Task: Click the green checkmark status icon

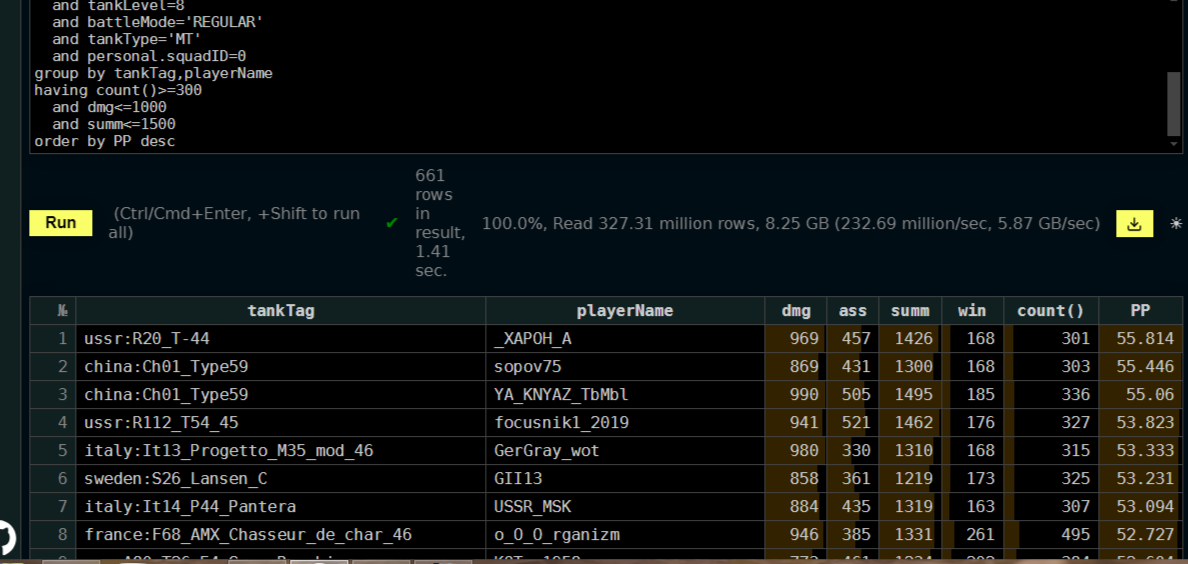Action: point(392,223)
